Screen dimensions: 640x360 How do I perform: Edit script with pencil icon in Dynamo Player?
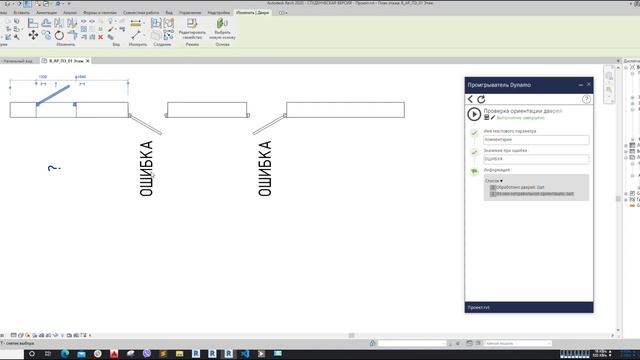tap(493, 118)
